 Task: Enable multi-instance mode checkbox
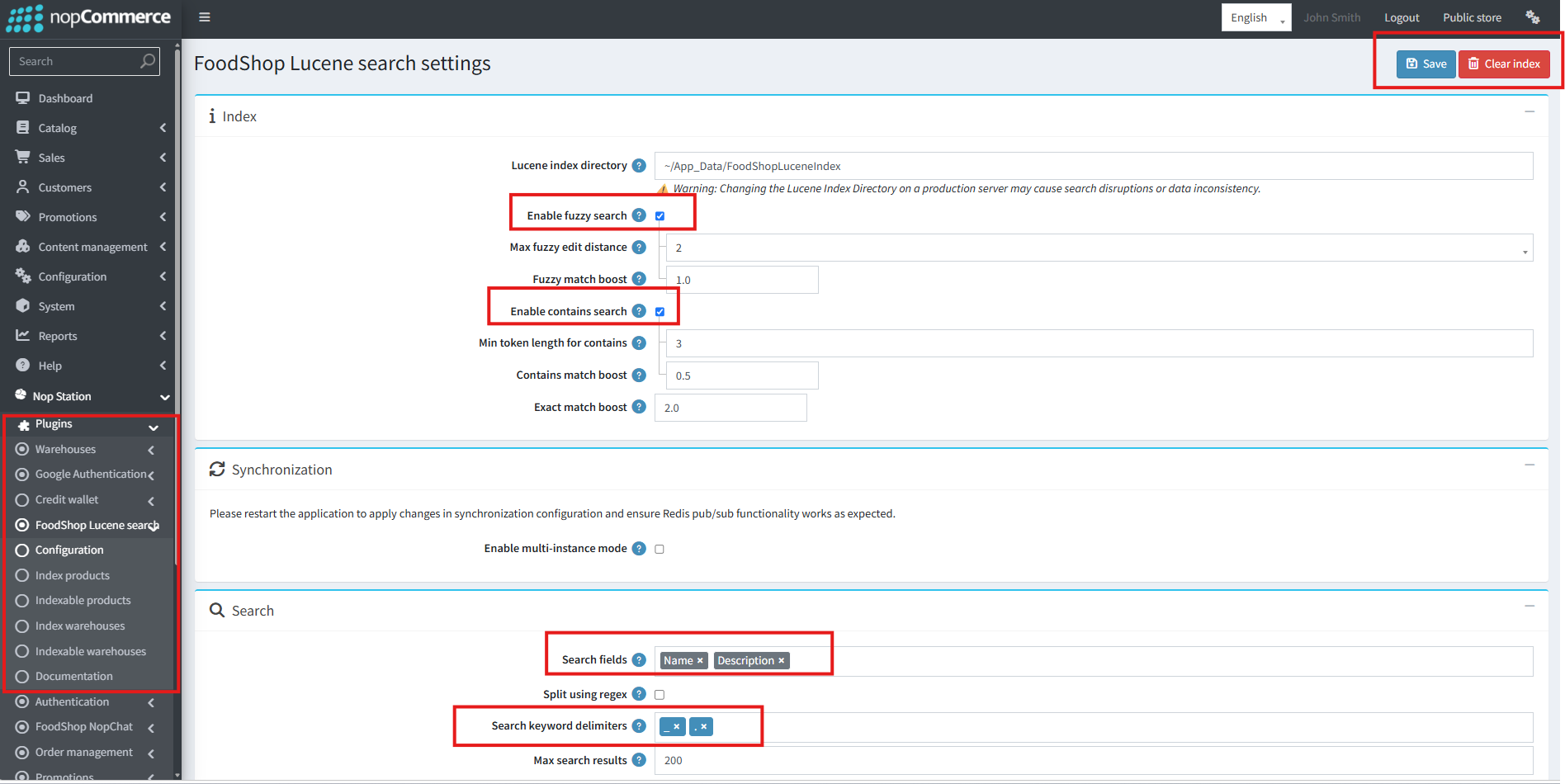[x=660, y=550]
